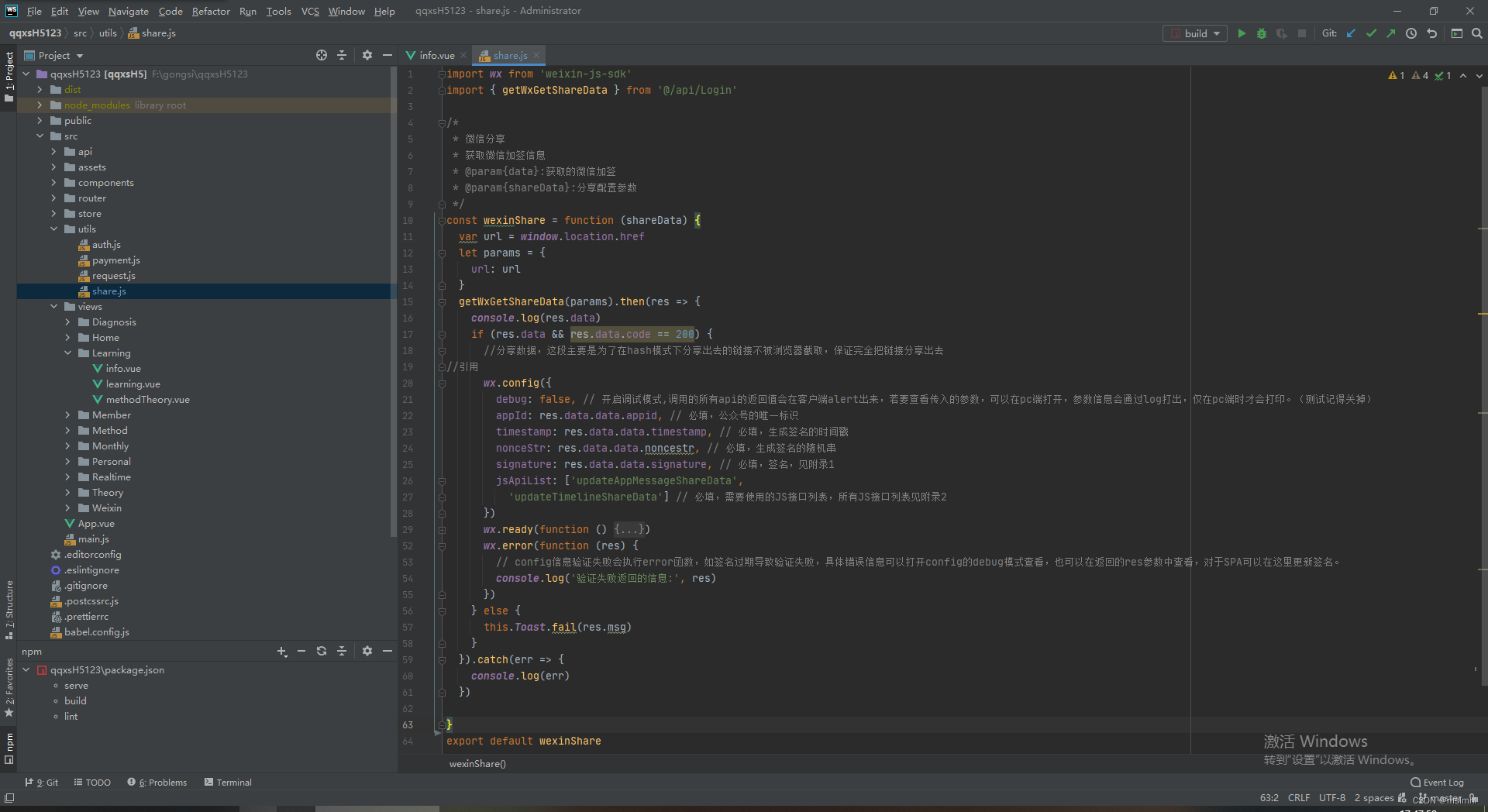Screen dimensions: 1488x812
Task: Expand the api folder
Action: (53, 151)
